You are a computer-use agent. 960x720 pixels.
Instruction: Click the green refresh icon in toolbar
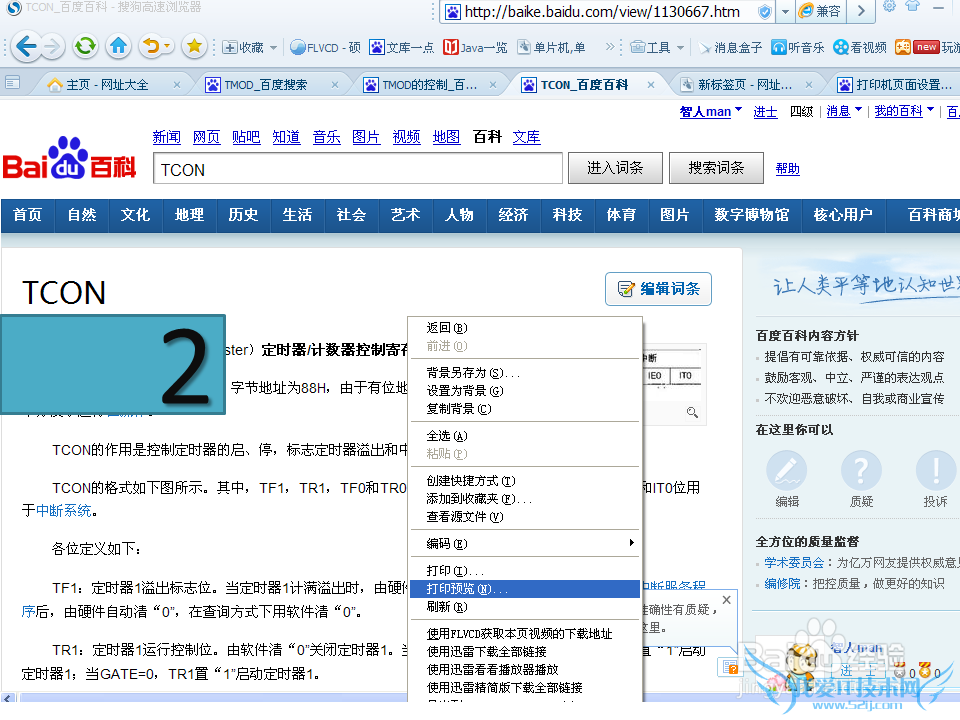(x=86, y=46)
